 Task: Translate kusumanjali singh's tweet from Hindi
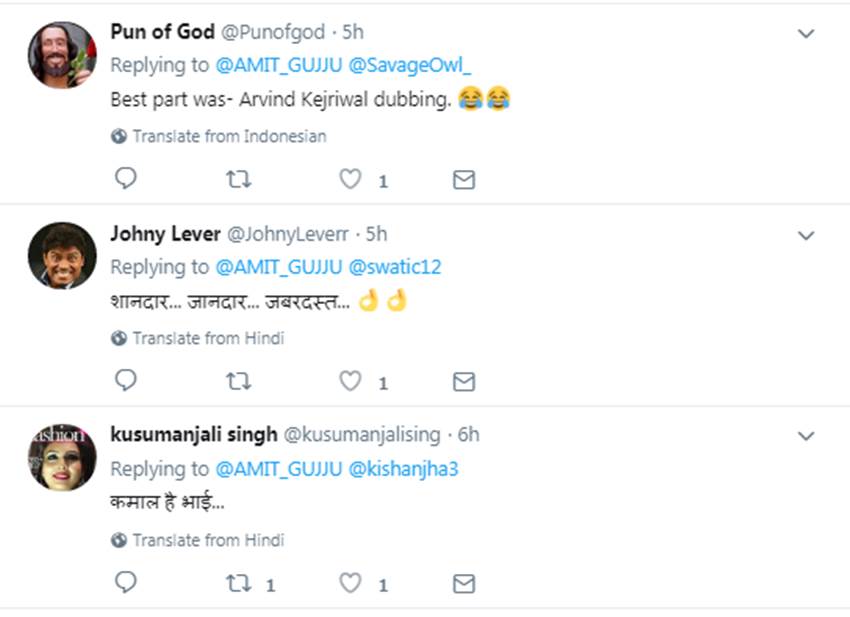point(208,540)
